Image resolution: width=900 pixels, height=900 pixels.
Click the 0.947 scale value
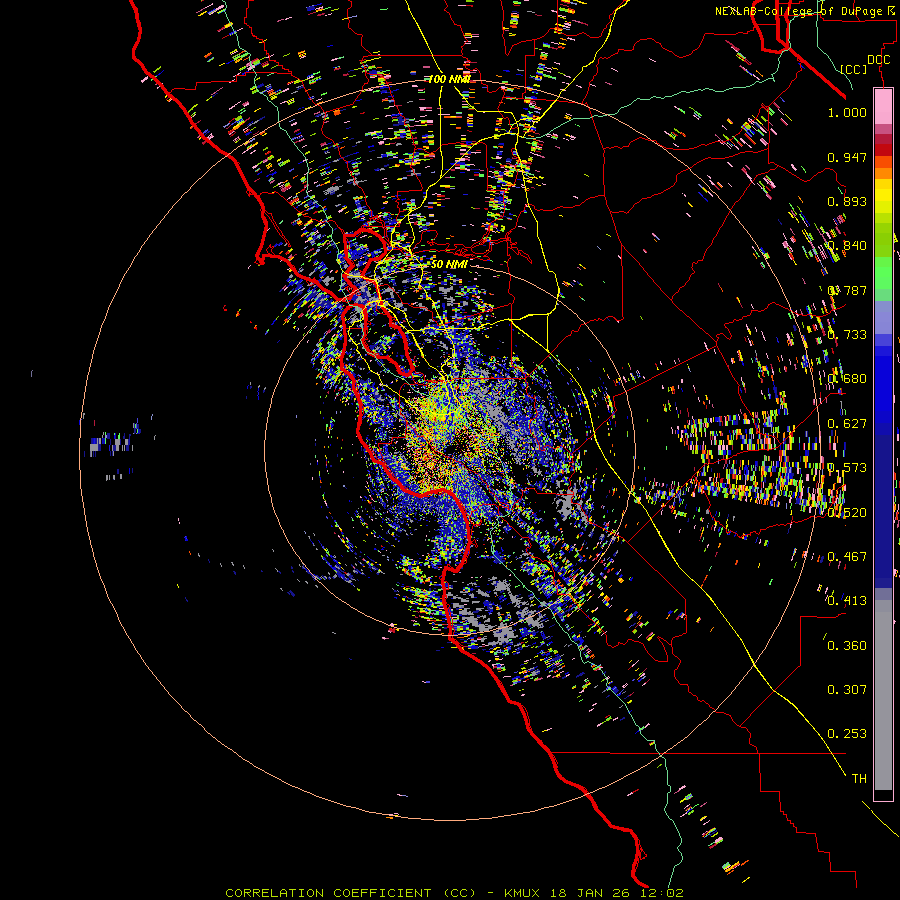click(x=847, y=157)
